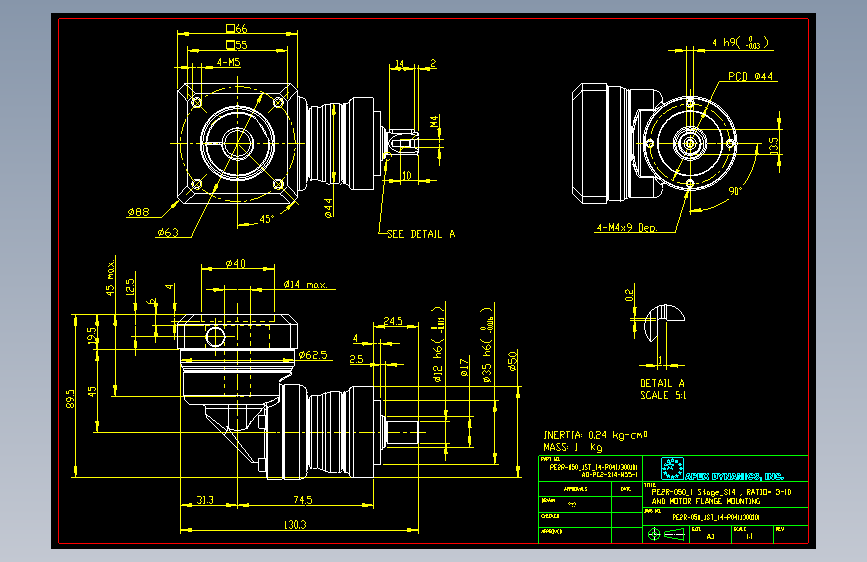Click the 89.5 overall height dimension
Viewport: 867px width, 562px height.
pyautogui.click(x=70, y=399)
